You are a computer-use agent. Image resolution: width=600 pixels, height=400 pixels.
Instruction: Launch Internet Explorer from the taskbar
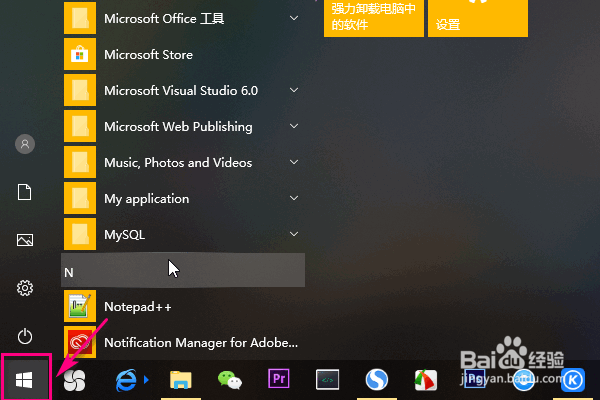click(126, 380)
